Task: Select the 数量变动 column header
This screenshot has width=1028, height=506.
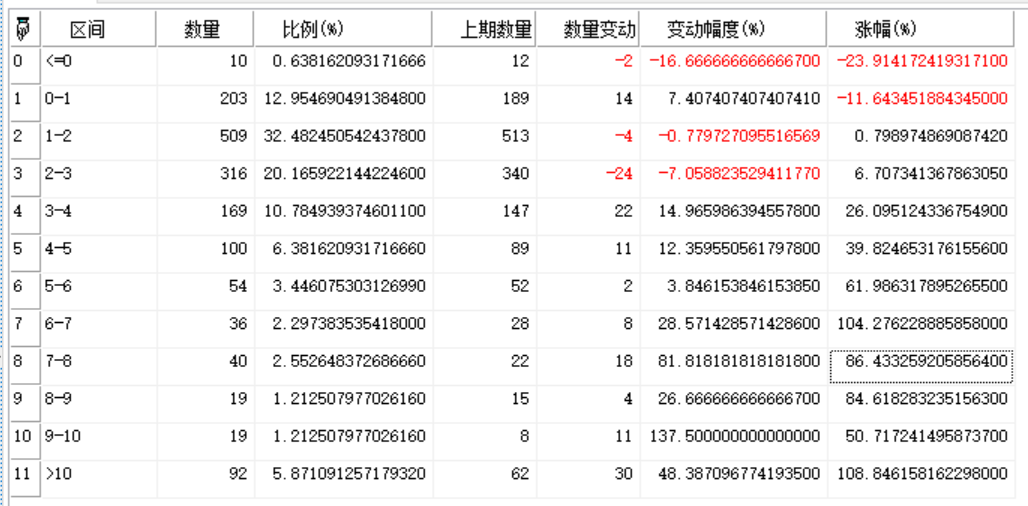Action: 588,30
